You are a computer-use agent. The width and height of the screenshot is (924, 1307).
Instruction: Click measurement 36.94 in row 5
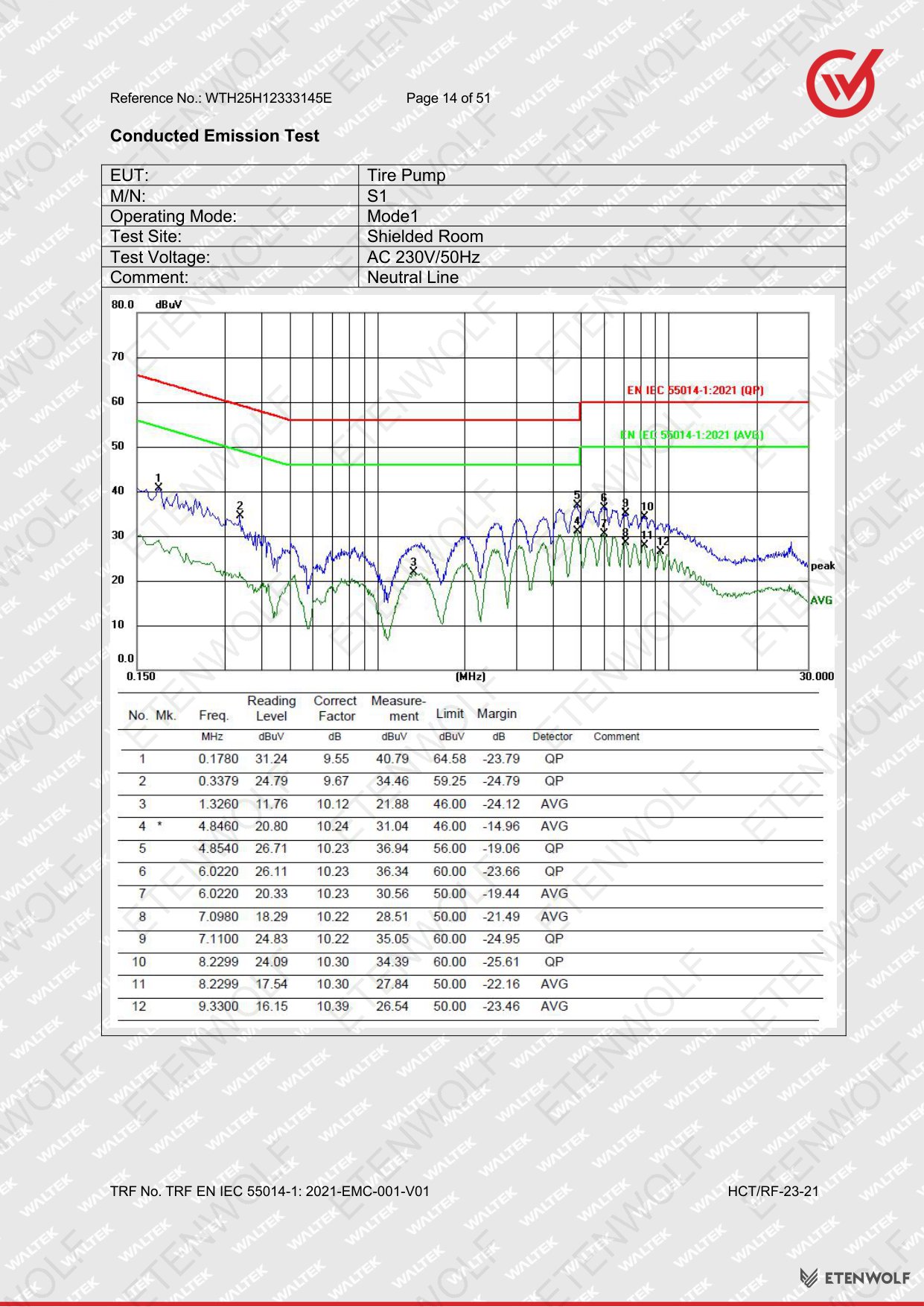click(392, 849)
